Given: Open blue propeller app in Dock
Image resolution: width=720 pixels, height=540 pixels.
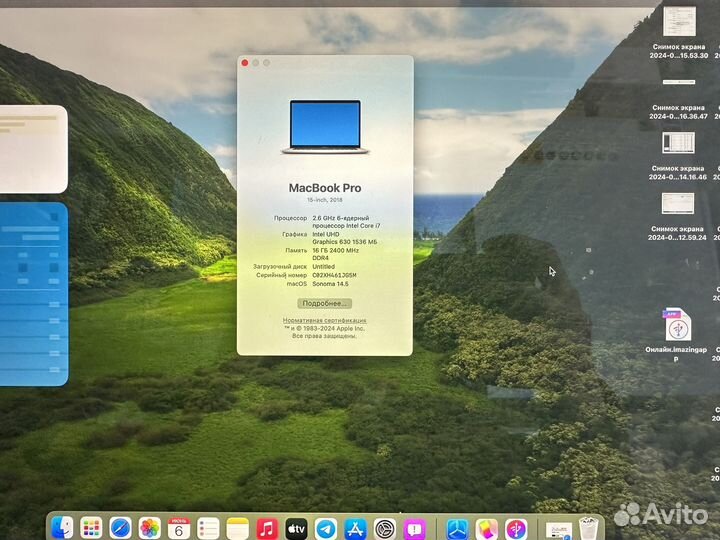Looking at the screenshot, I should [x=457, y=529].
